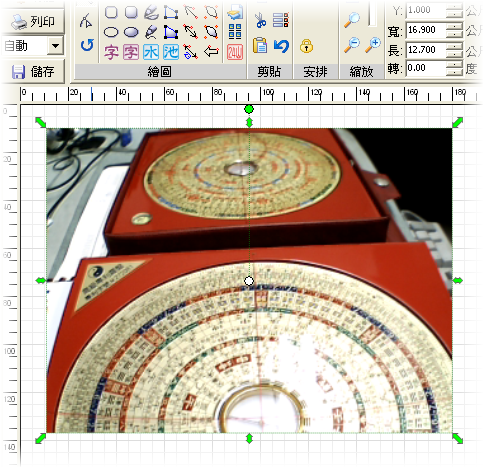Select the outline polygon tool
The image size is (484, 468).
pos(171,13)
